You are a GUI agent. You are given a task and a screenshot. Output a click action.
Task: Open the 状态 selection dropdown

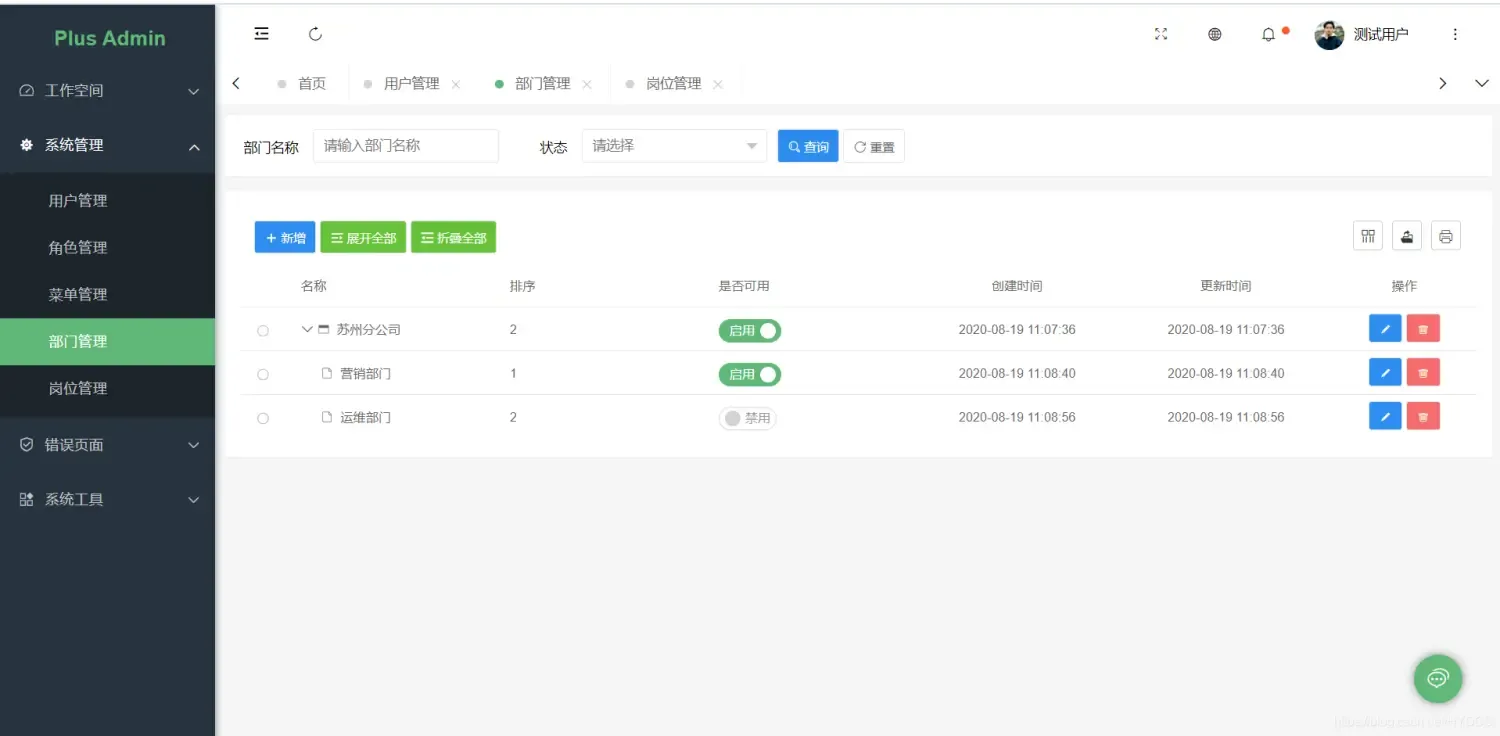[672, 146]
